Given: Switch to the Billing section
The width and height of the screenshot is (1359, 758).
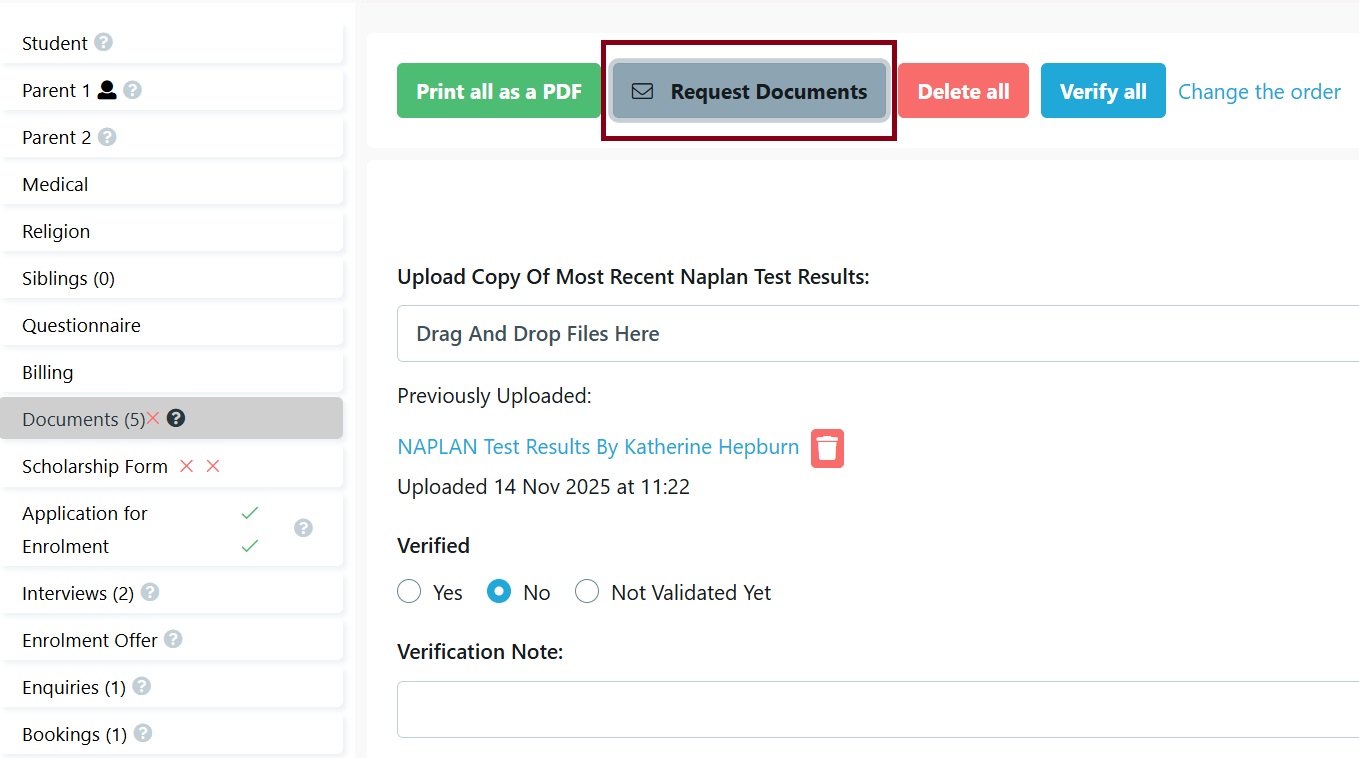Looking at the screenshot, I should pos(47,372).
